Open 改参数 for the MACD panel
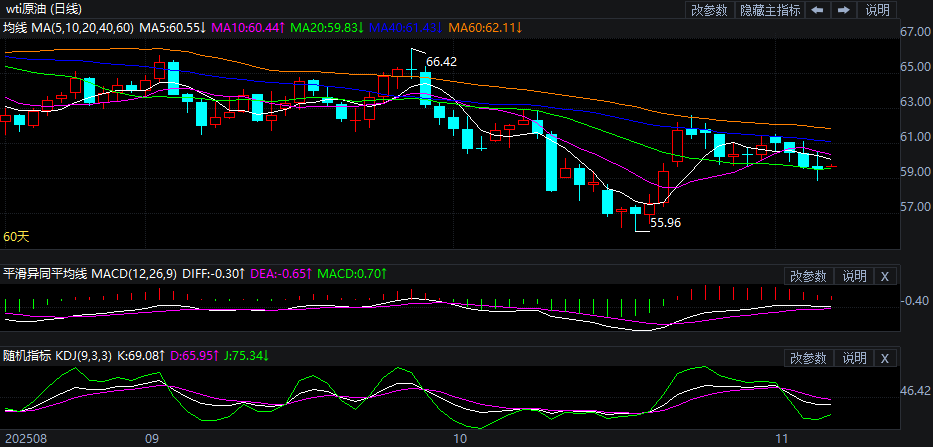This screenshot has height=447, width=933. click(808, 276)
